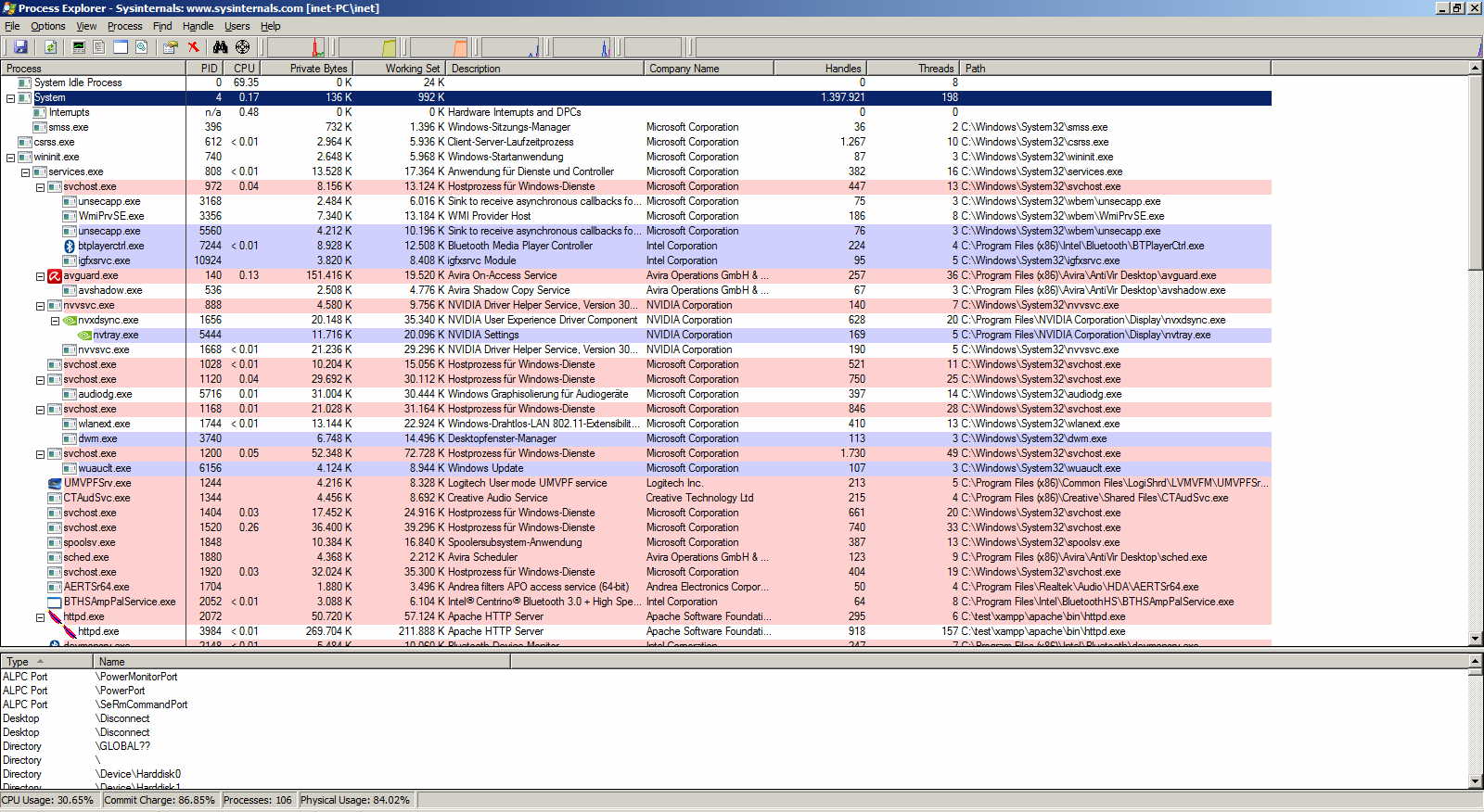1484x812 pixels.
Task: Collapse the nvxdsync.exe tree node
Action: pyautogui.click(x=55, y=320)
